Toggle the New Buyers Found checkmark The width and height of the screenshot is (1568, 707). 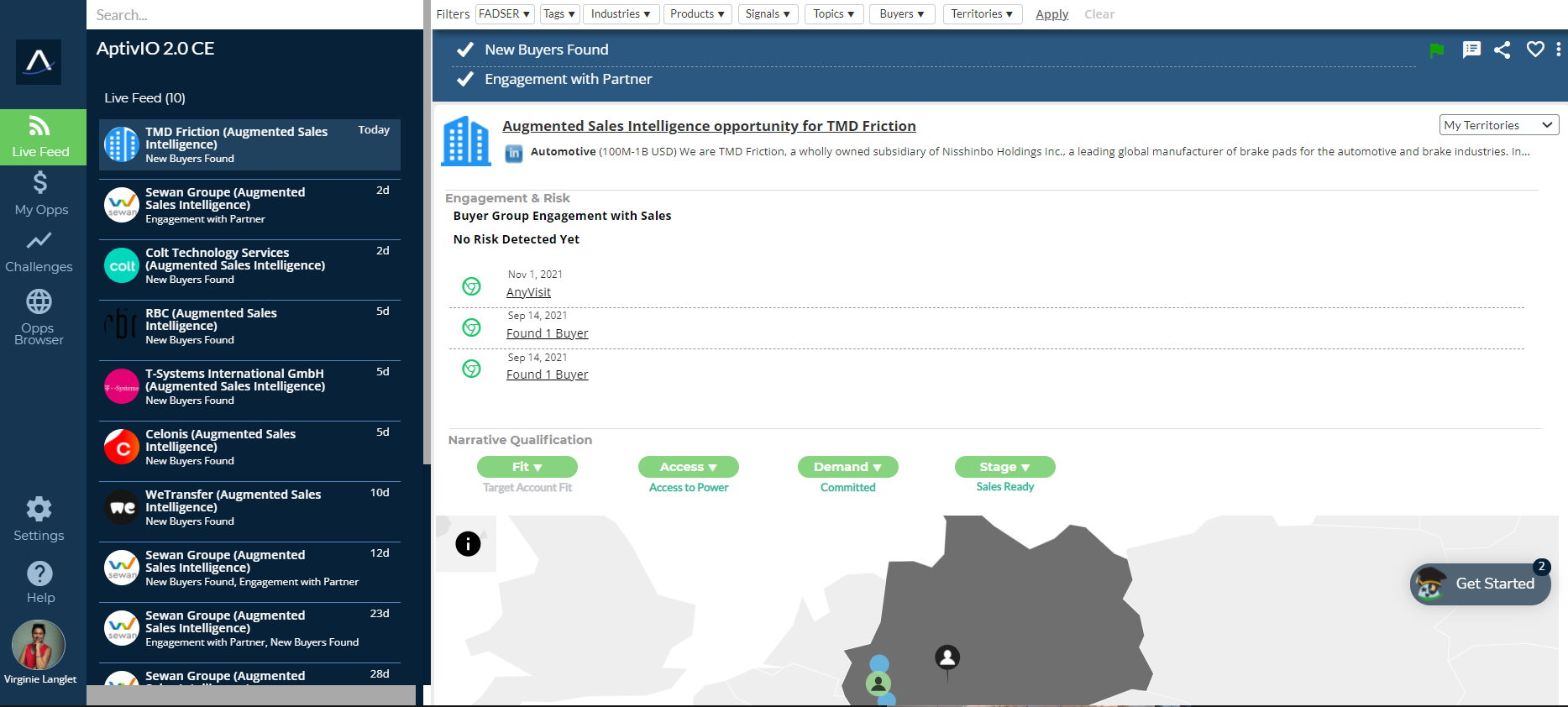click(465, 50)
